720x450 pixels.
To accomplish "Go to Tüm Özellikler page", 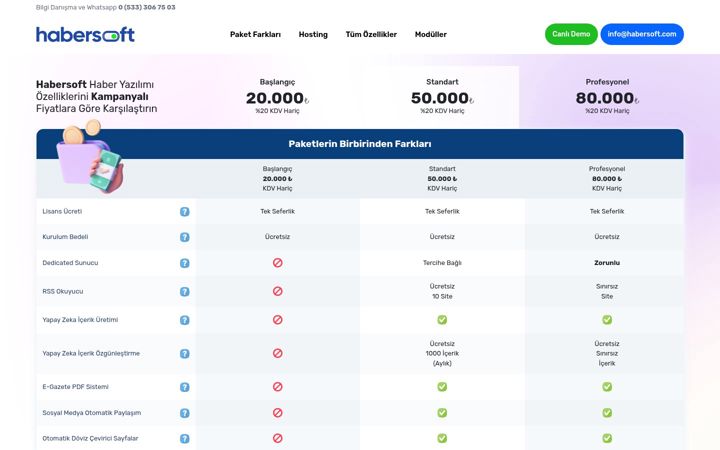I will click(x=371, y=34).
